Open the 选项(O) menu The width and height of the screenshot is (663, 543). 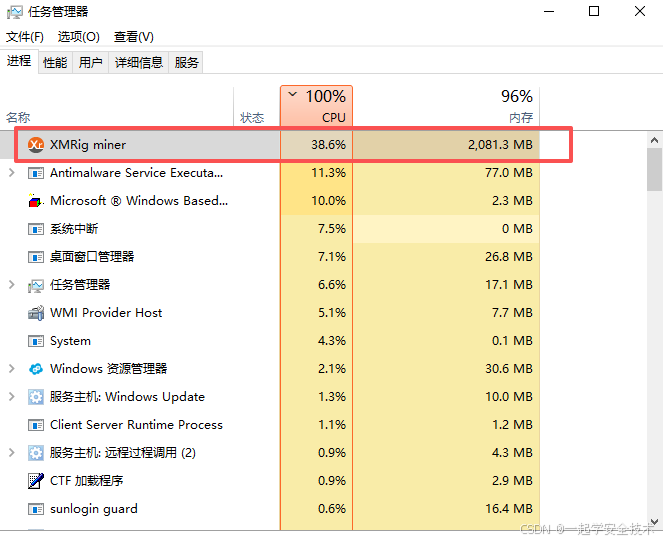pyautogui.click(x=79, y=37)
